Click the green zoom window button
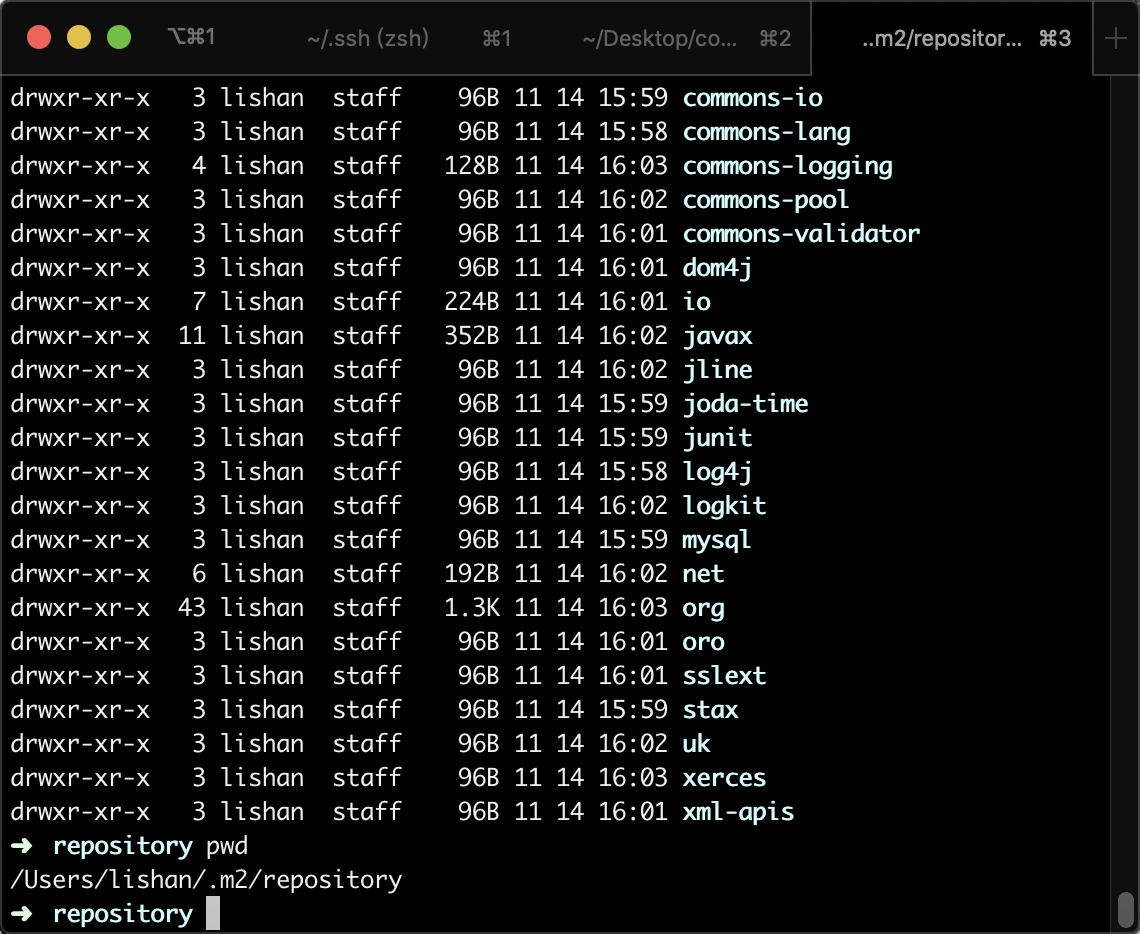Image resolution: width=1140 pixels, height=934 pixels. tap(119, 37)
